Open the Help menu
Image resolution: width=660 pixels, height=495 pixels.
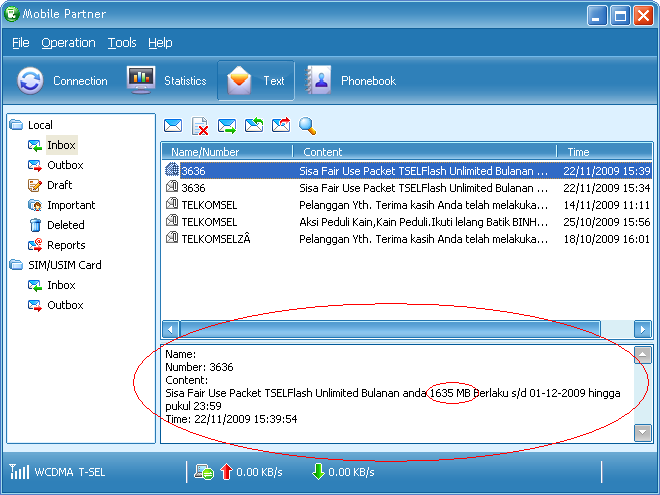(x=160, y=43)
